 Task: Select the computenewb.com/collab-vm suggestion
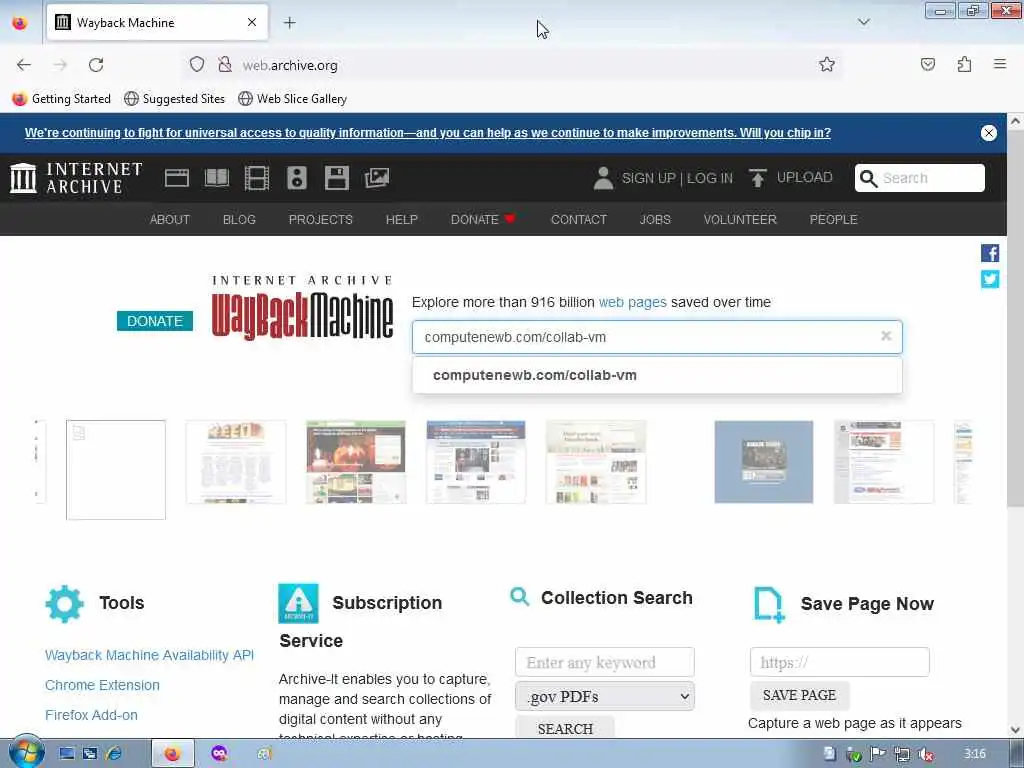tap(657, 375)
